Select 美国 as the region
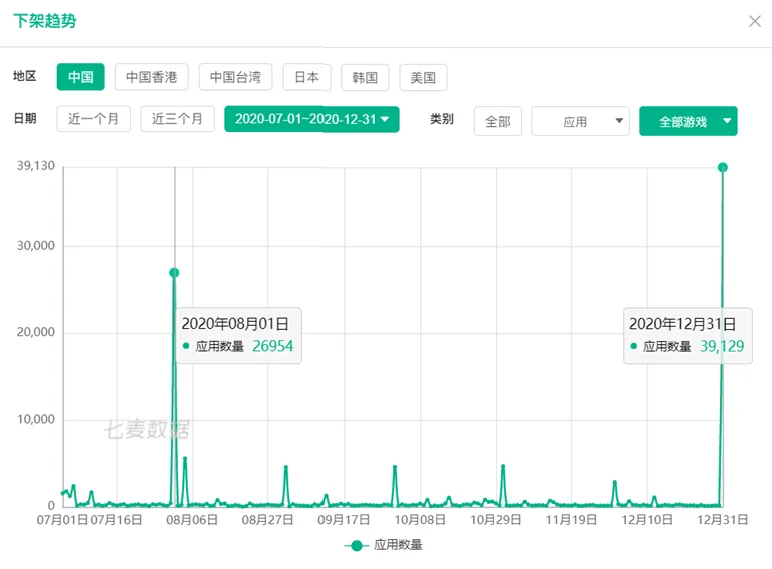The image size is (772, 569). click(423, 77)
